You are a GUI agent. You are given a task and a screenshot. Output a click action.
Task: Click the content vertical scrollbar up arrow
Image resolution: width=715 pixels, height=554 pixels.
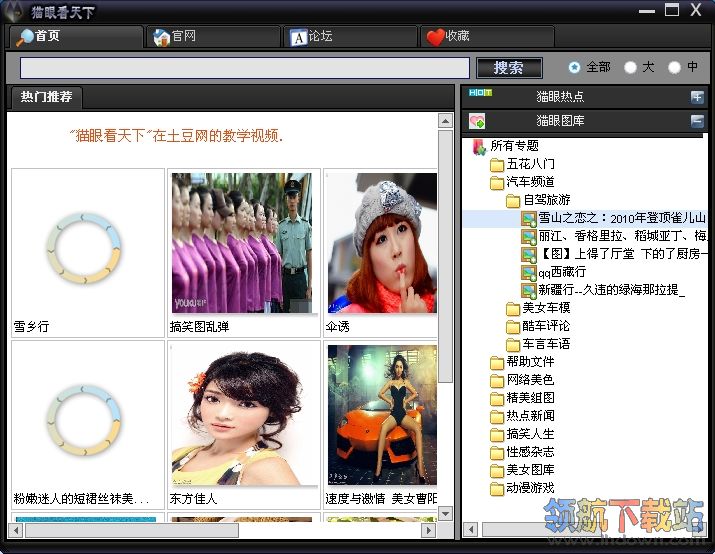coord(445,121)
